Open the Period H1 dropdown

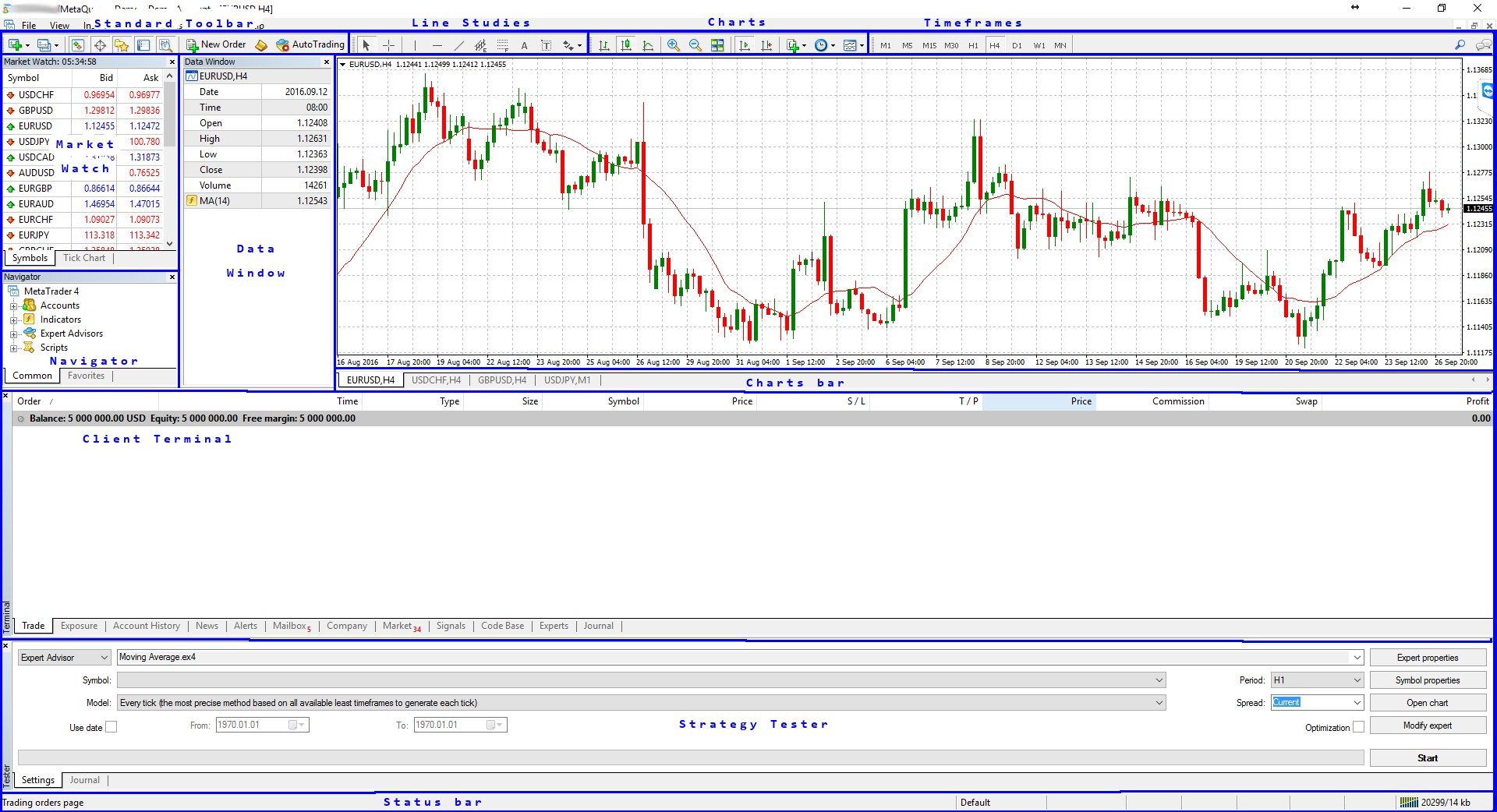point(1316,680)
